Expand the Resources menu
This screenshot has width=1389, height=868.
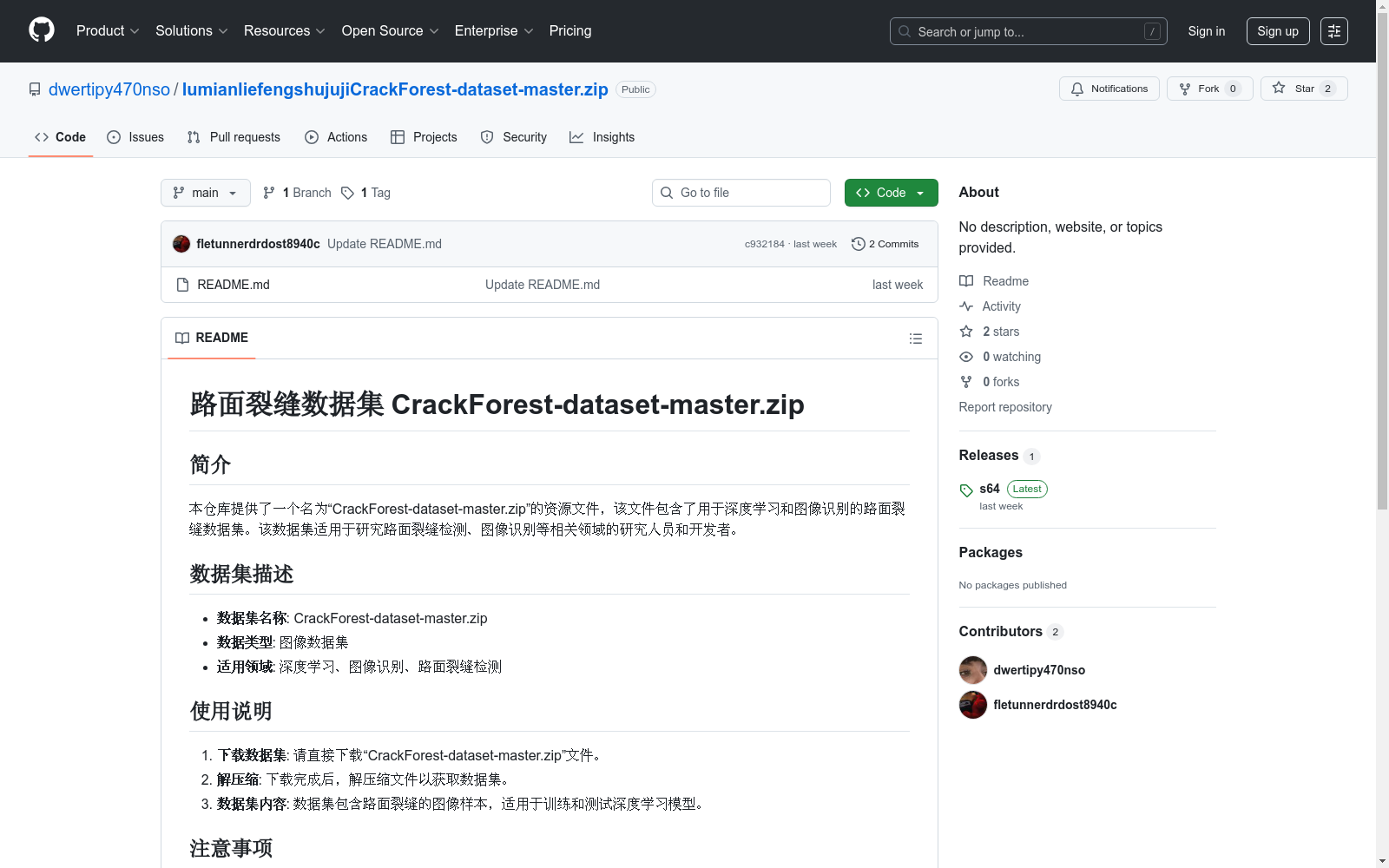[284, 31]
